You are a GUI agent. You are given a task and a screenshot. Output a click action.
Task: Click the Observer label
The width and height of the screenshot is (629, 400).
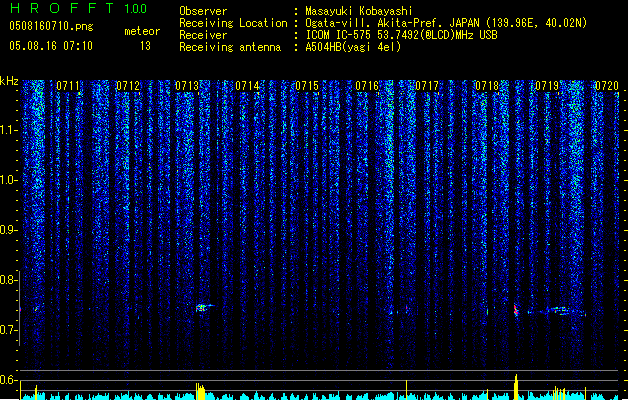coord(203,11)
